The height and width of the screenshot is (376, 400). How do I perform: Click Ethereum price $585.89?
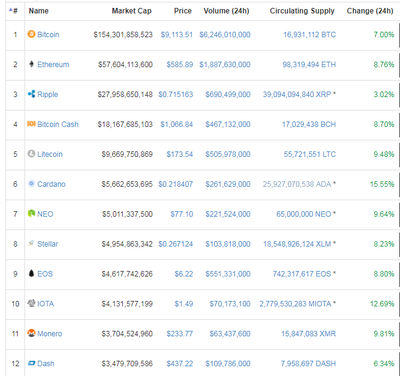(x=180, y=64)
